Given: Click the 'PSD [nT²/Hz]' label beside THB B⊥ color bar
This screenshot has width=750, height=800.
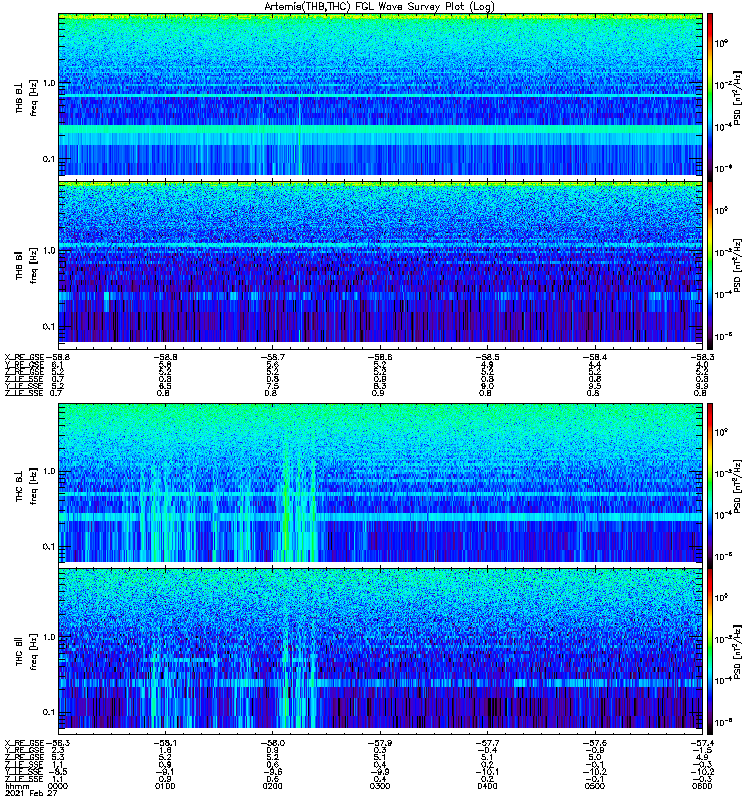Looking at the screenshot, I should (x=737, y=97).
